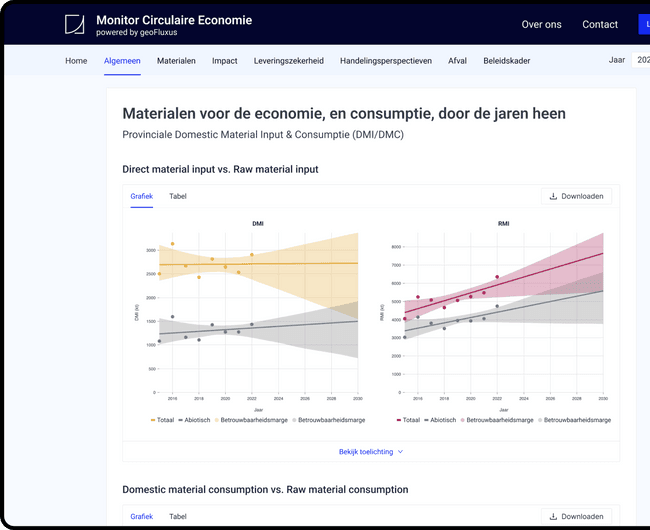
Task: Click the download icon in the lower chart section
Action: pos(554,516)
